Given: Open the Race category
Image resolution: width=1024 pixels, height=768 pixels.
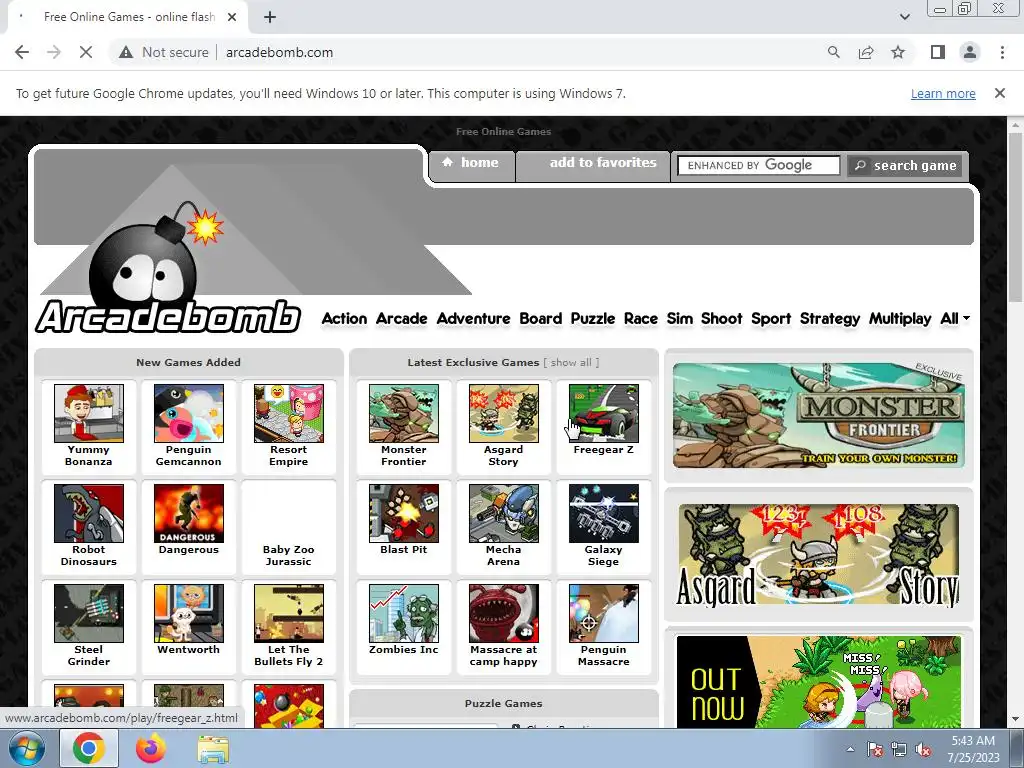Looking at the screenshot, I should tap(641, 319).
